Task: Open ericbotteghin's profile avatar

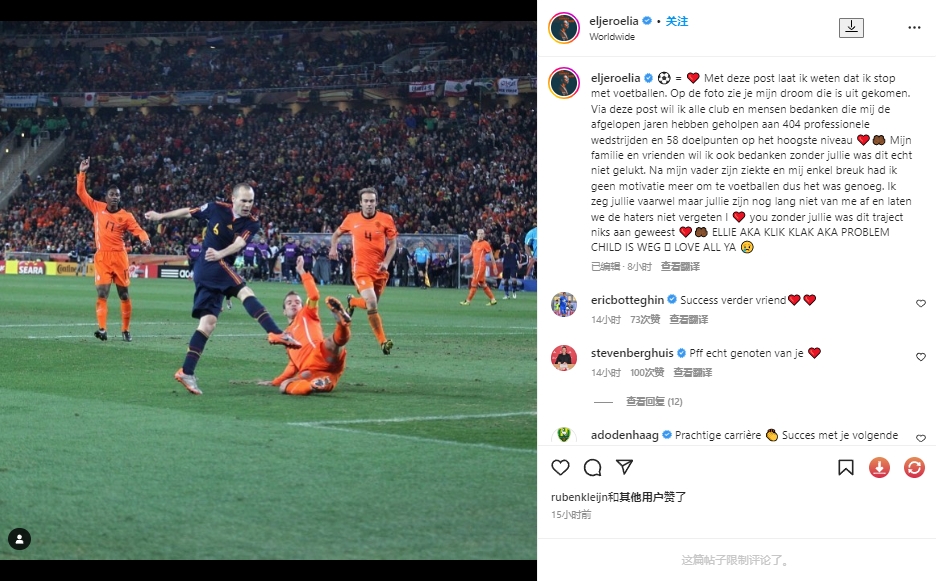Action: coord(564,305)
